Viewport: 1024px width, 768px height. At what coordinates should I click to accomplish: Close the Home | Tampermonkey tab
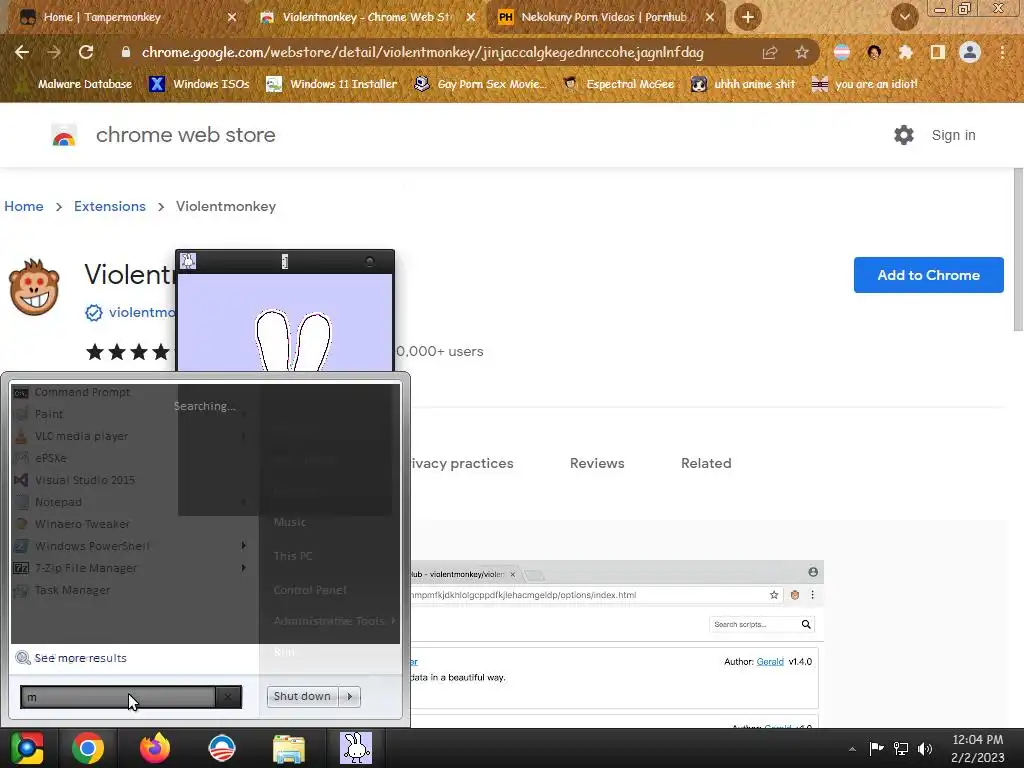232,17
